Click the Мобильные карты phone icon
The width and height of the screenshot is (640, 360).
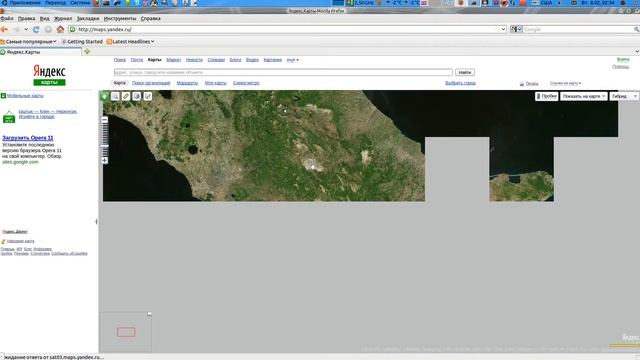coord(3,96)
